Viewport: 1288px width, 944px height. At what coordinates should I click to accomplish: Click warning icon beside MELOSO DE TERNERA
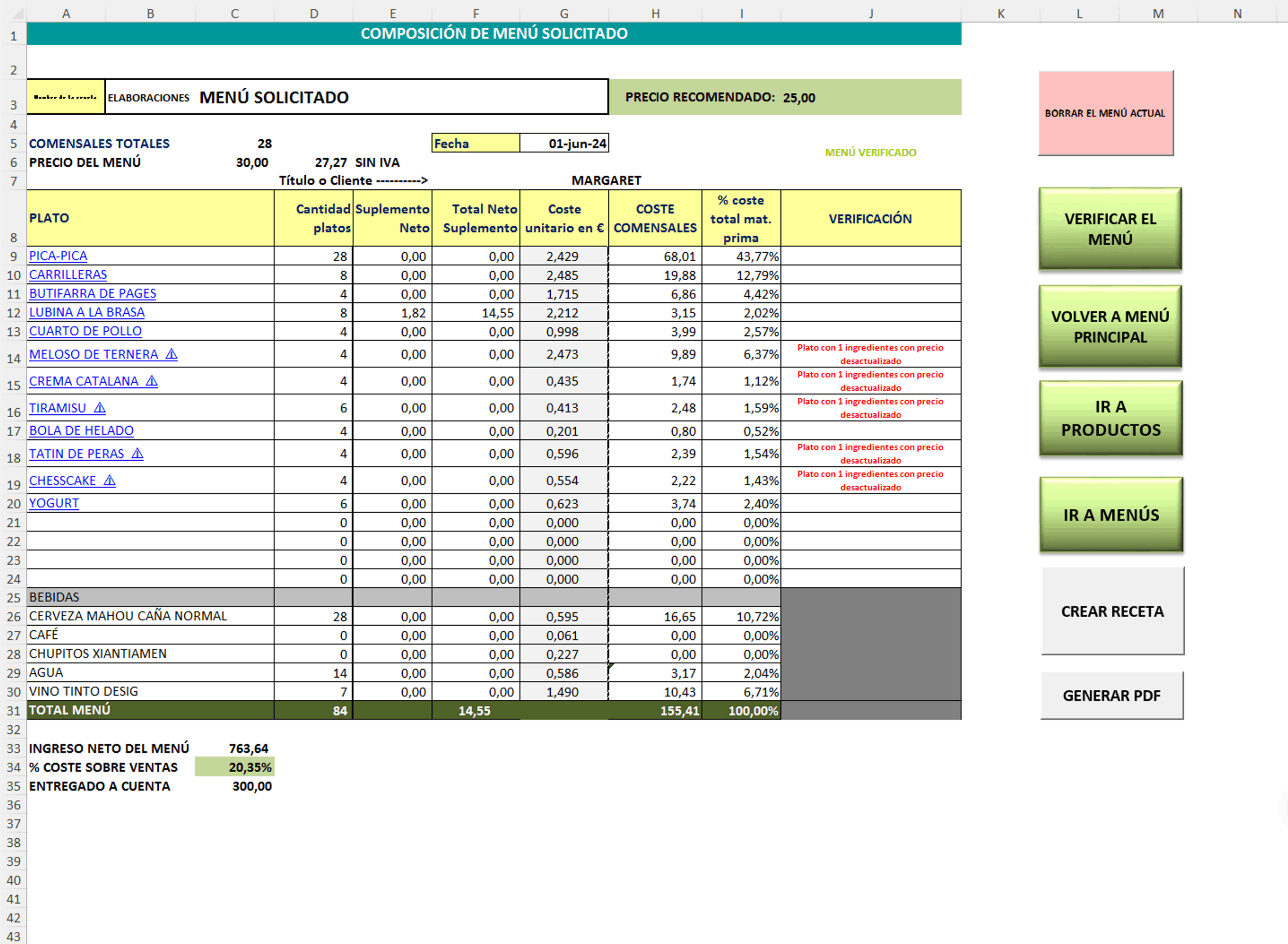(171, 354)
